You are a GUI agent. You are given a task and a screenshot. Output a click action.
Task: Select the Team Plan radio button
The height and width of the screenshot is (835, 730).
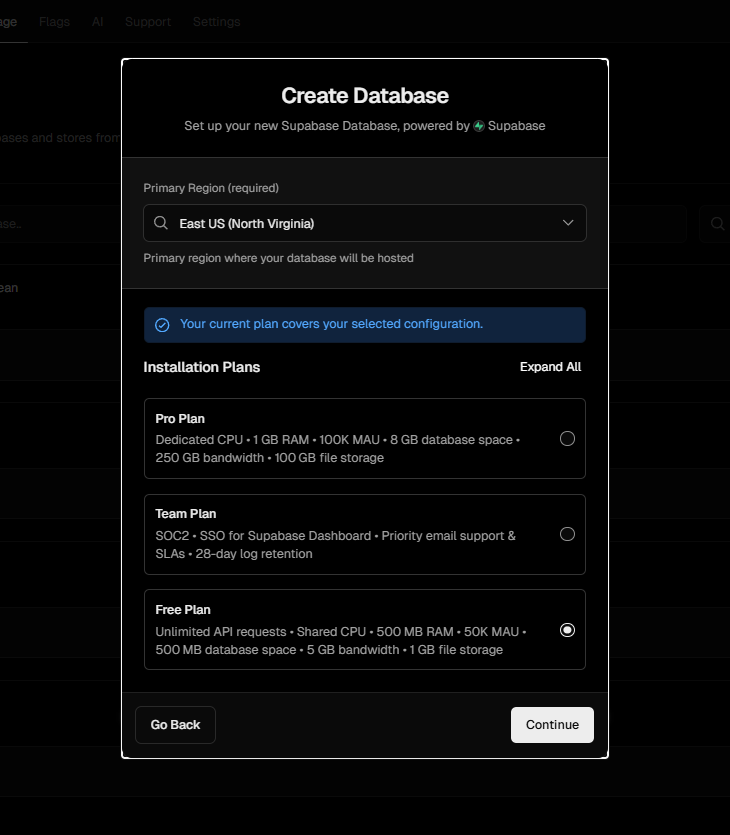[567, 534]
